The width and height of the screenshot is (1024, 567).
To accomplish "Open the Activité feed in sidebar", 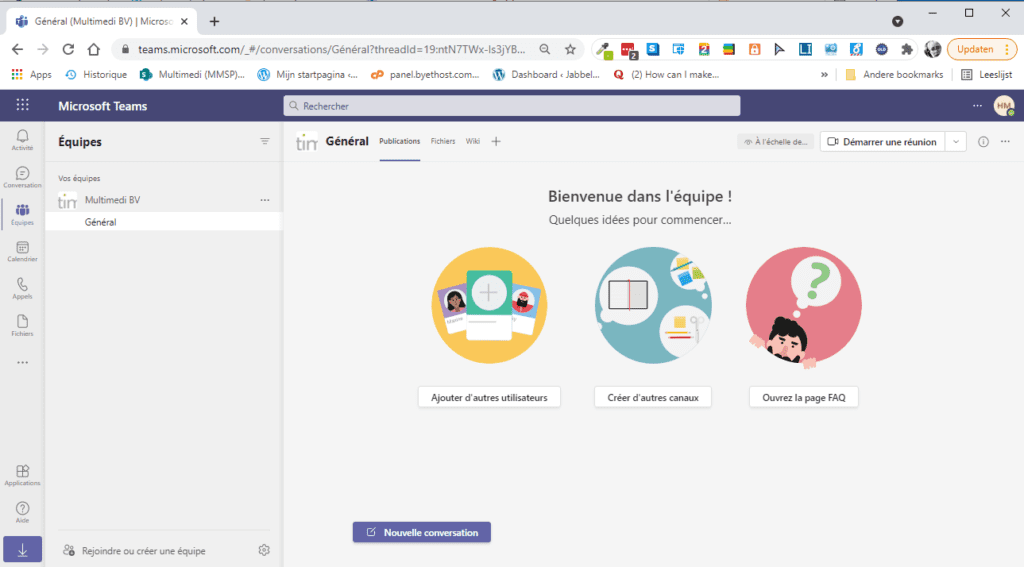I will (x=22, y=140).
